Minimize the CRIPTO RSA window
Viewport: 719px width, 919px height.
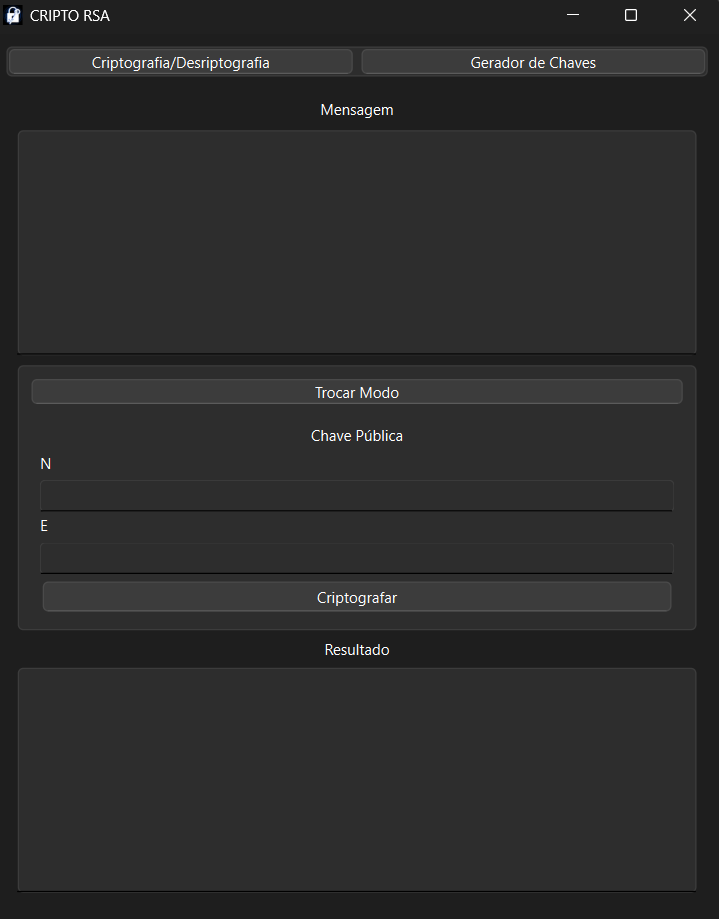(573, 15)
